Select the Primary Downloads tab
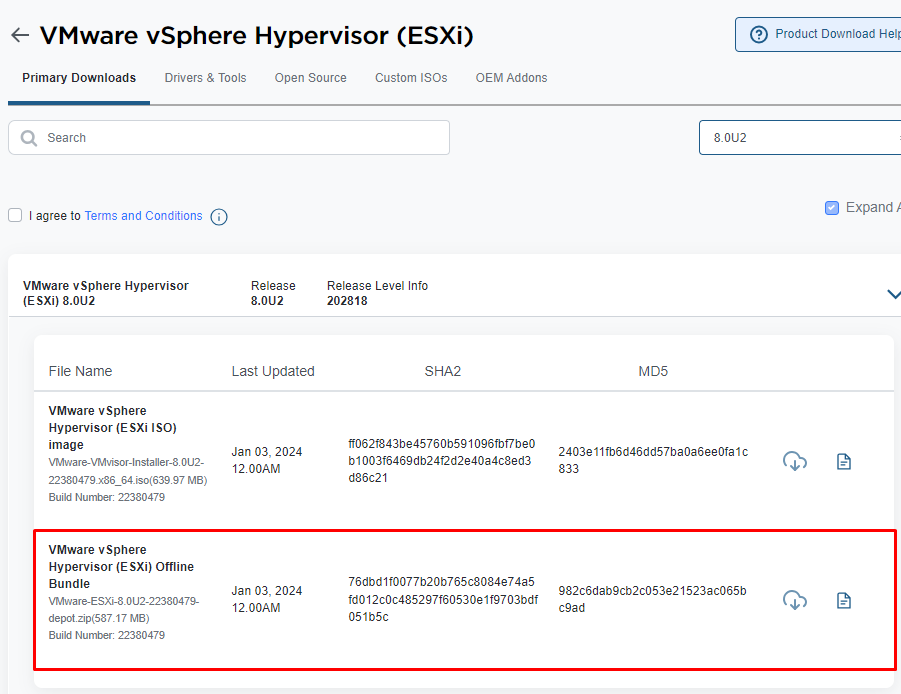The width and height of the screenshot is (901, 694). [79, 78]
